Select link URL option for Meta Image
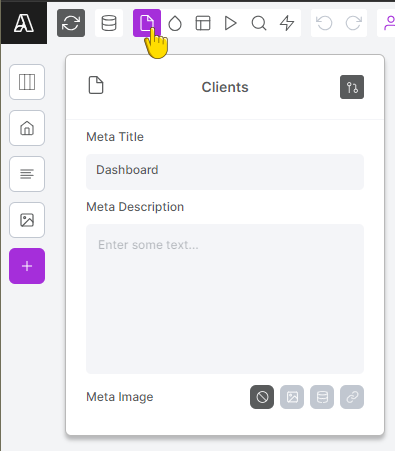 click(352, 397)
